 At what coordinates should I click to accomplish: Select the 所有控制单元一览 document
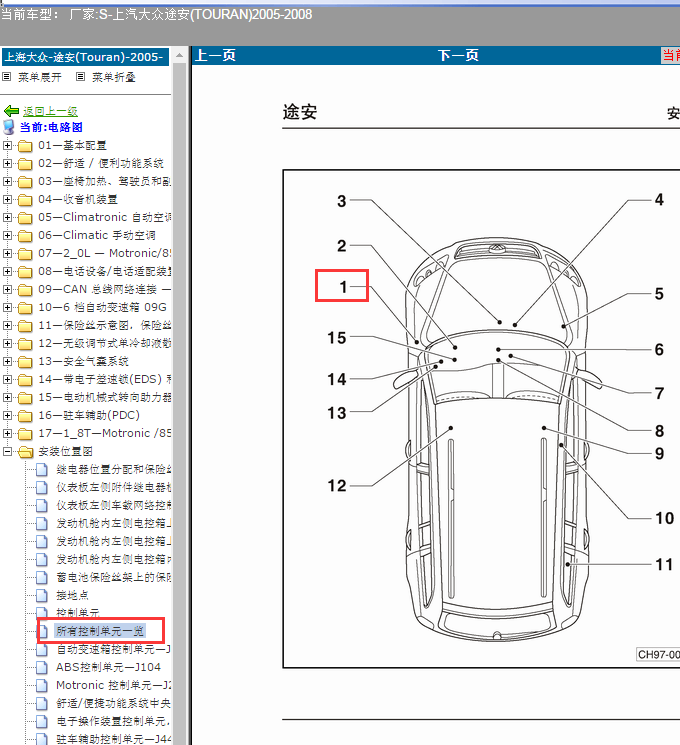[100, 631]
